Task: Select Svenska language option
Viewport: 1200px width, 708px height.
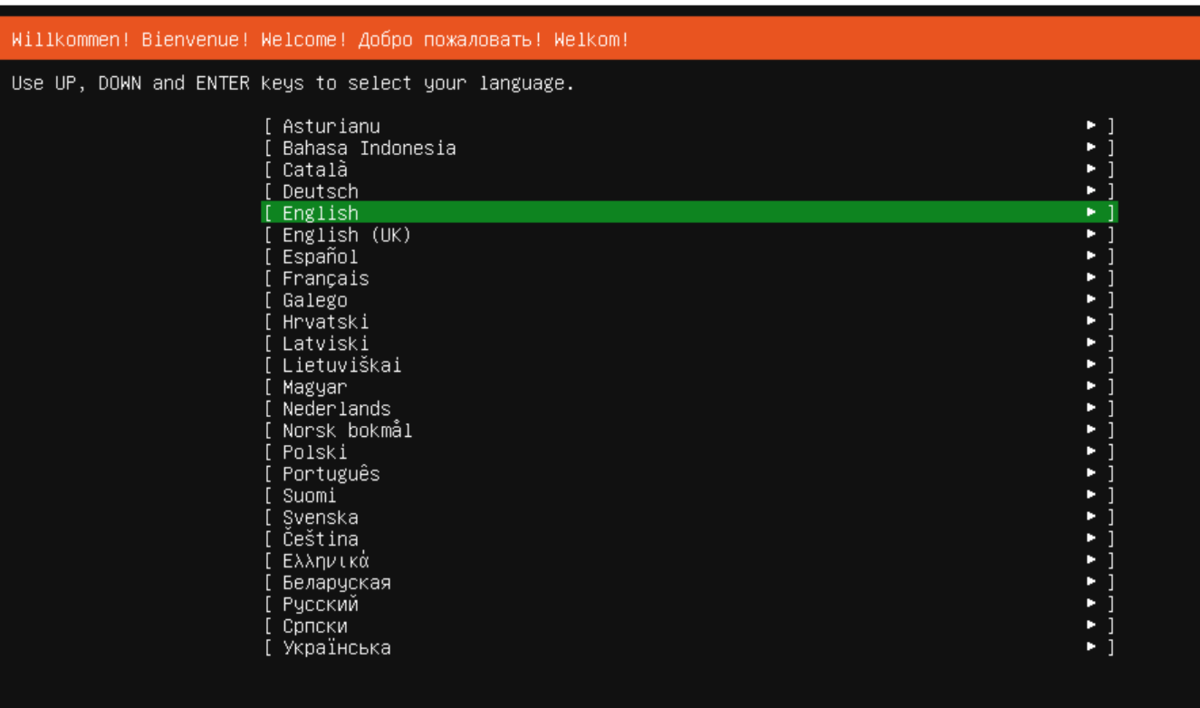Action: click(x=689, y=518)
